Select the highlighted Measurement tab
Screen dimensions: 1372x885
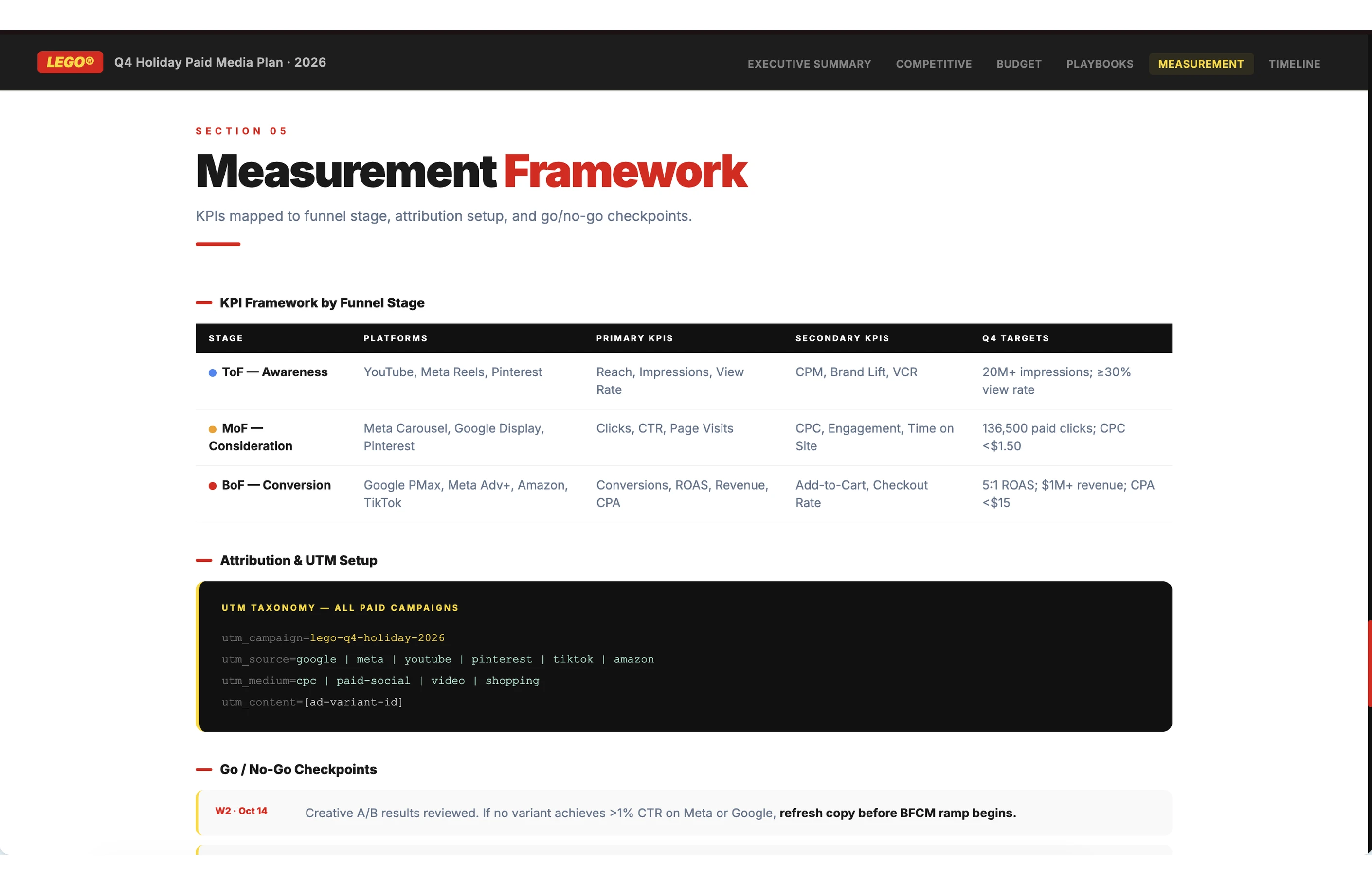[x=1200, y=64]
